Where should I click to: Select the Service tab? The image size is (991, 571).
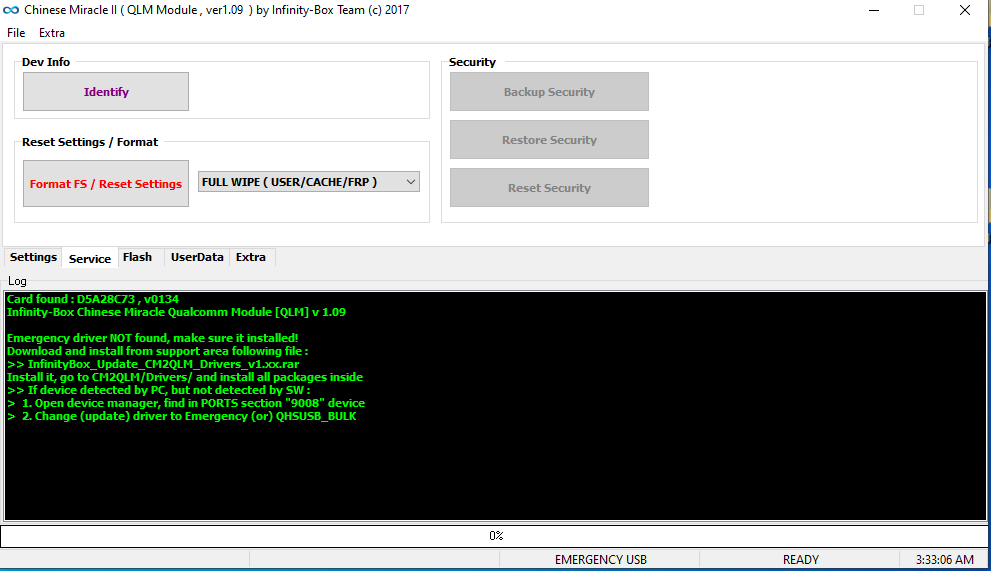90,258
